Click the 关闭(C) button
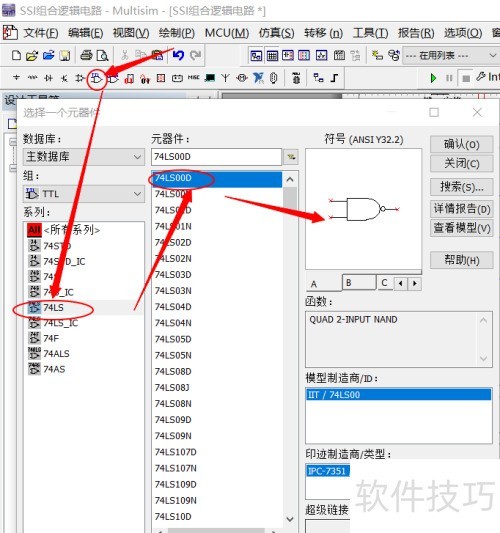Image resolution: width=500 pixels, height=533 pixels. [x=461, y=164]
